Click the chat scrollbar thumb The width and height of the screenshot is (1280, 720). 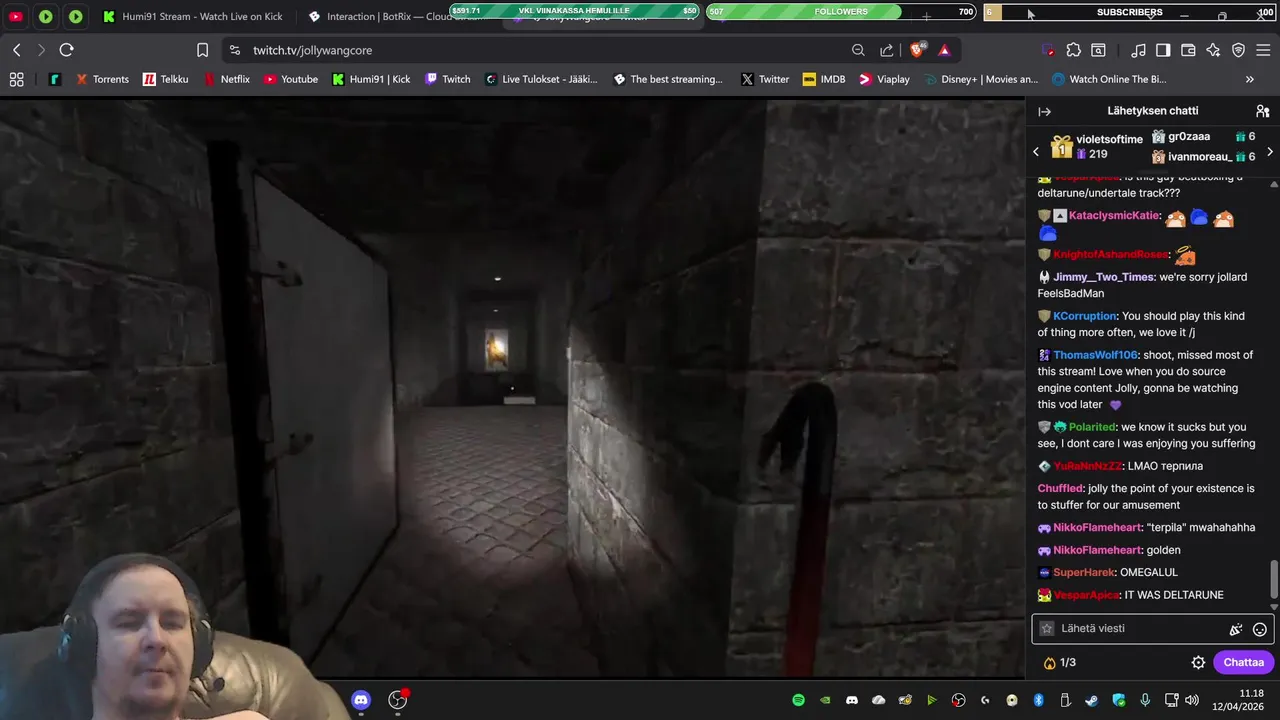click(1273, 577)
